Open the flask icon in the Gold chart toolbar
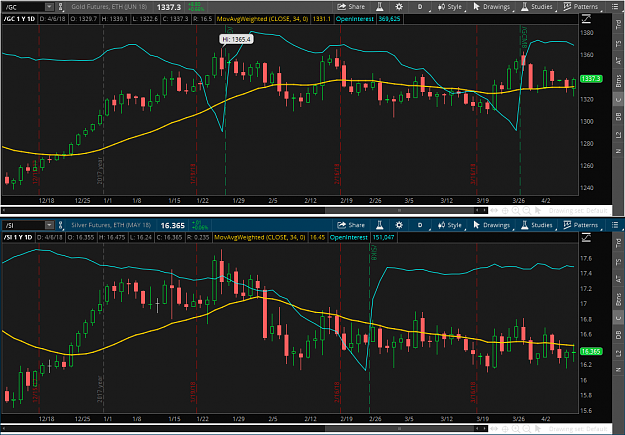The image size is (625, 435). click(x=379, y=7)
